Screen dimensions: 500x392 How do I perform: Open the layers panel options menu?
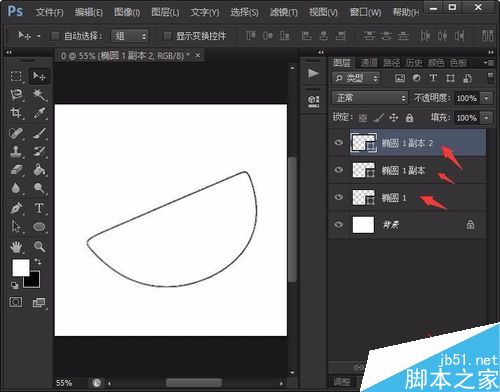point(489,63)
